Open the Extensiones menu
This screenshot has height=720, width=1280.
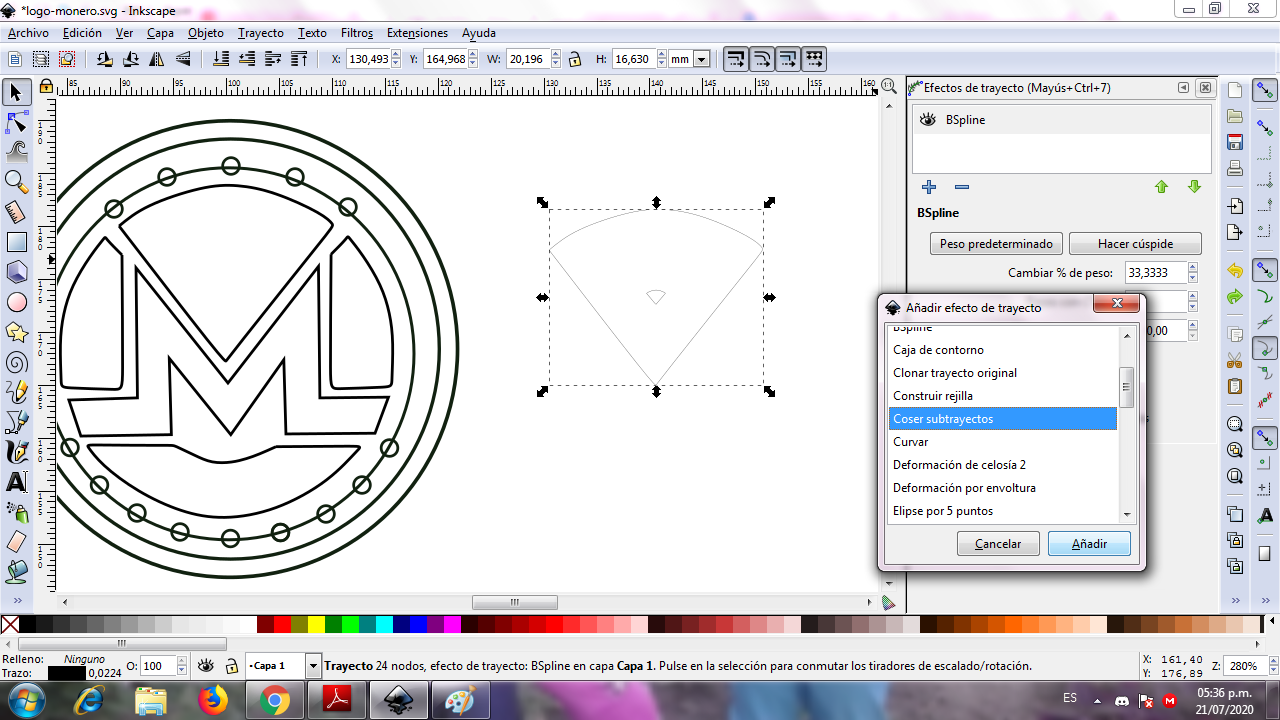coord(417,33)
